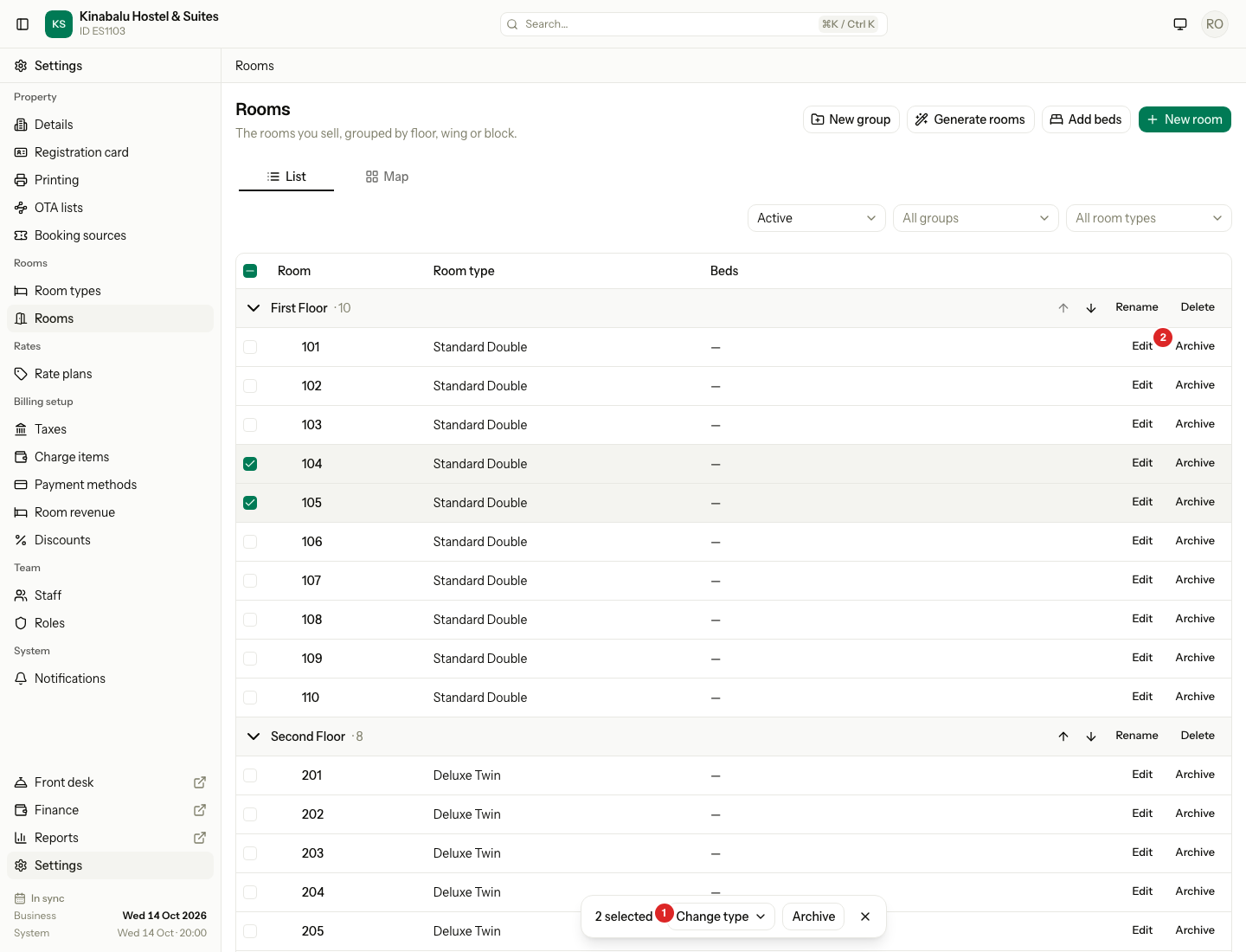
Task: Uncheck room 104 checkbox
Action: 250,464
